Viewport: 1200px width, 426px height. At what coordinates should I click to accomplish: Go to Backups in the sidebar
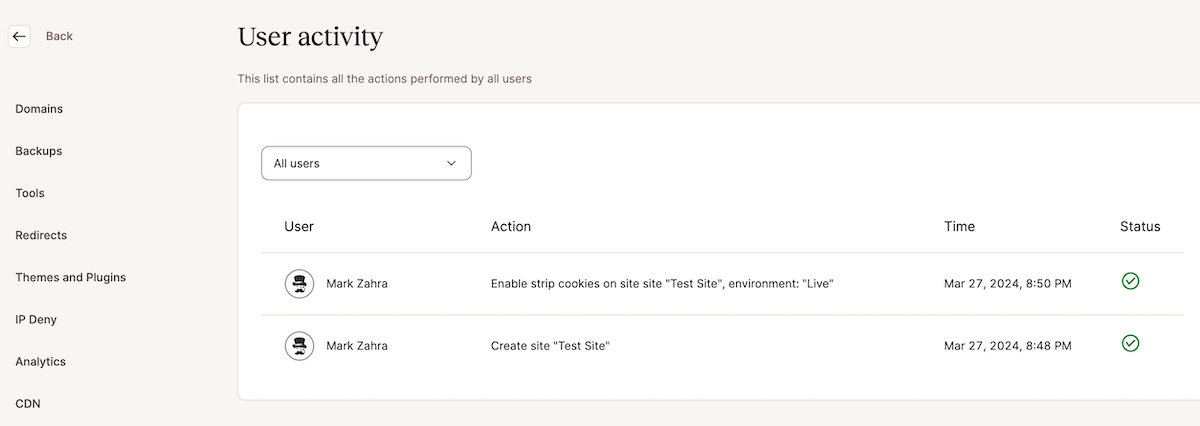[x=39, y=151]
